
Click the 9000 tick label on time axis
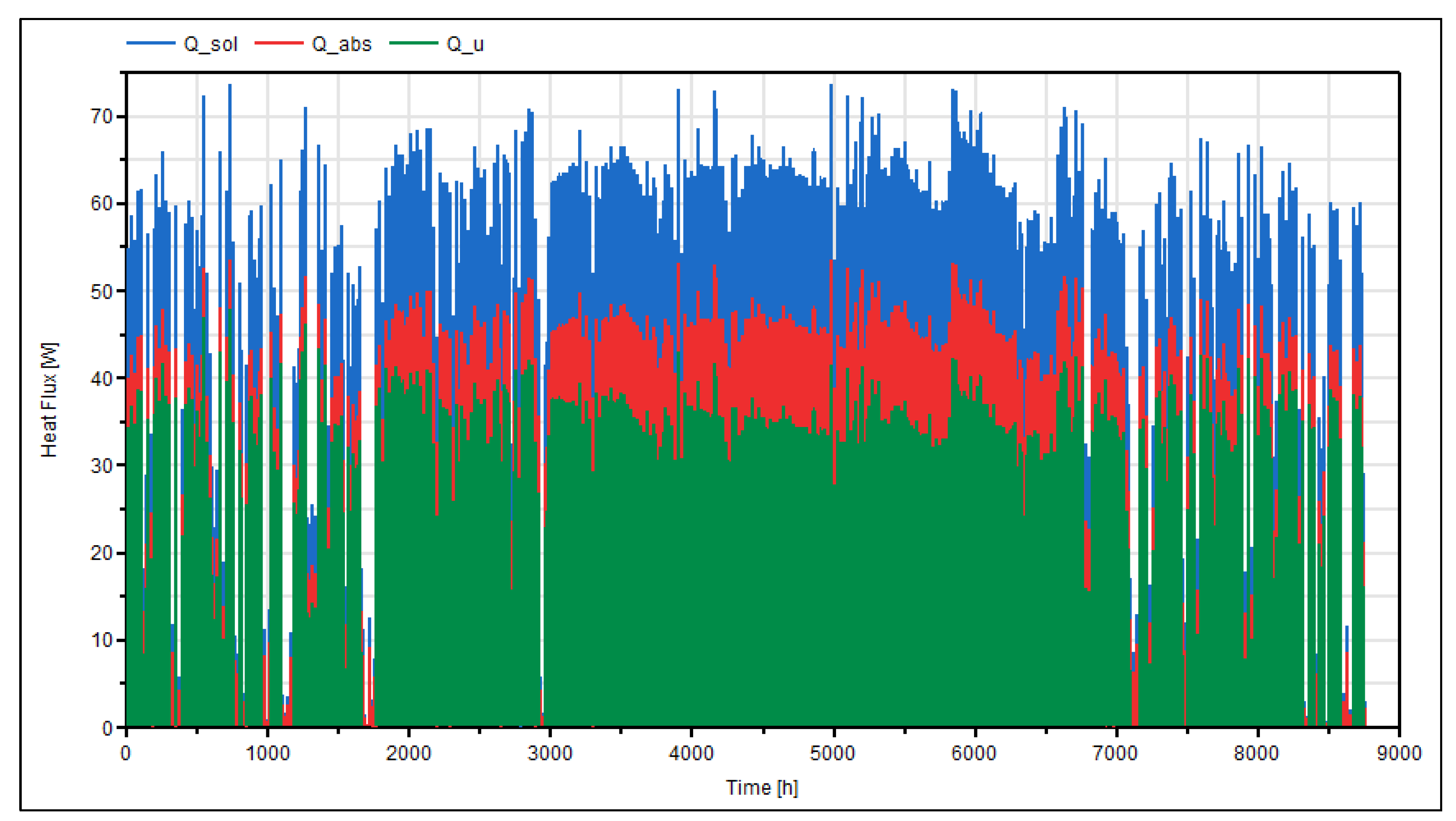pyautogui.click(x=1399, y=753)
